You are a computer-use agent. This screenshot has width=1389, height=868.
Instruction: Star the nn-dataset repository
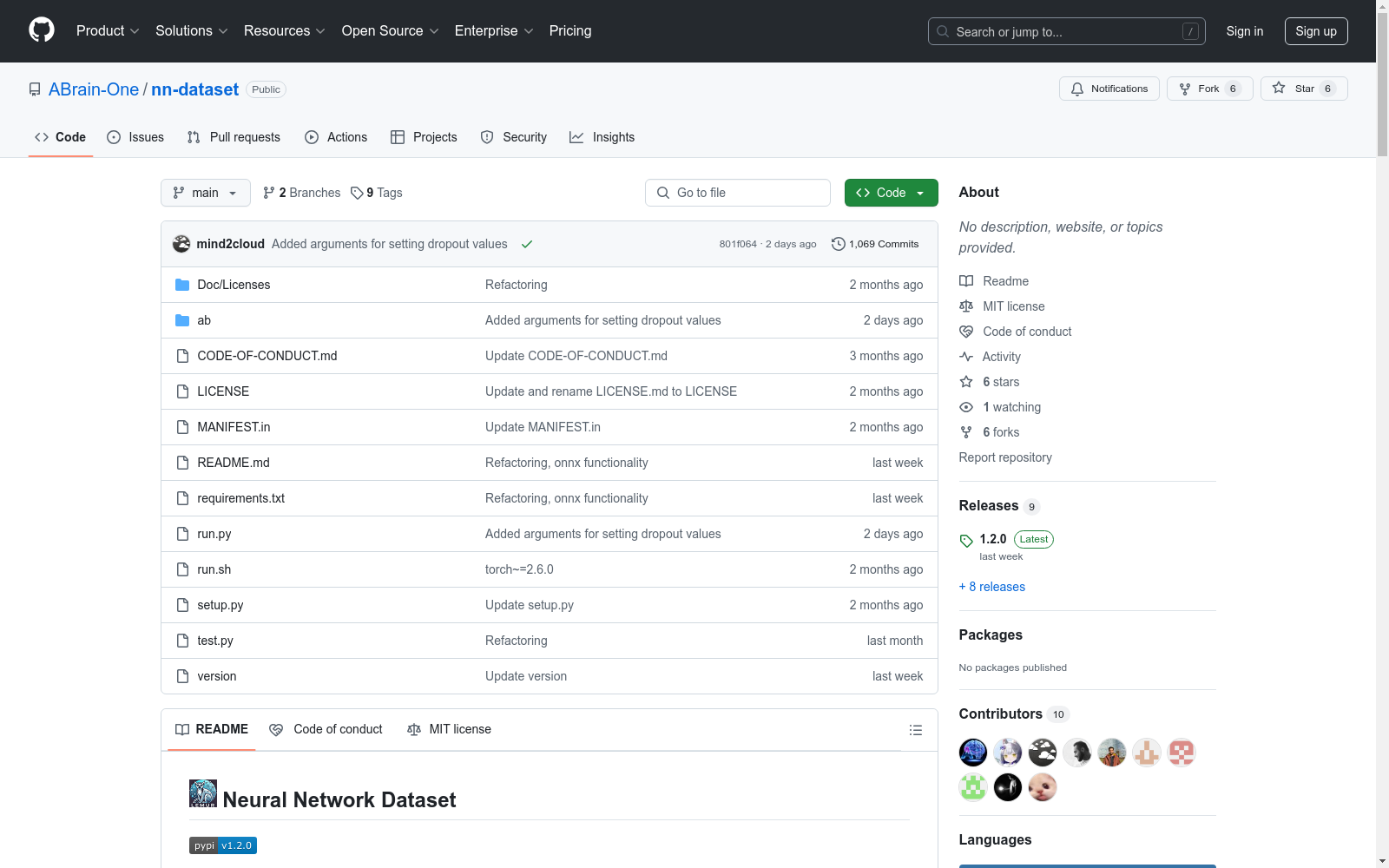1303,89
